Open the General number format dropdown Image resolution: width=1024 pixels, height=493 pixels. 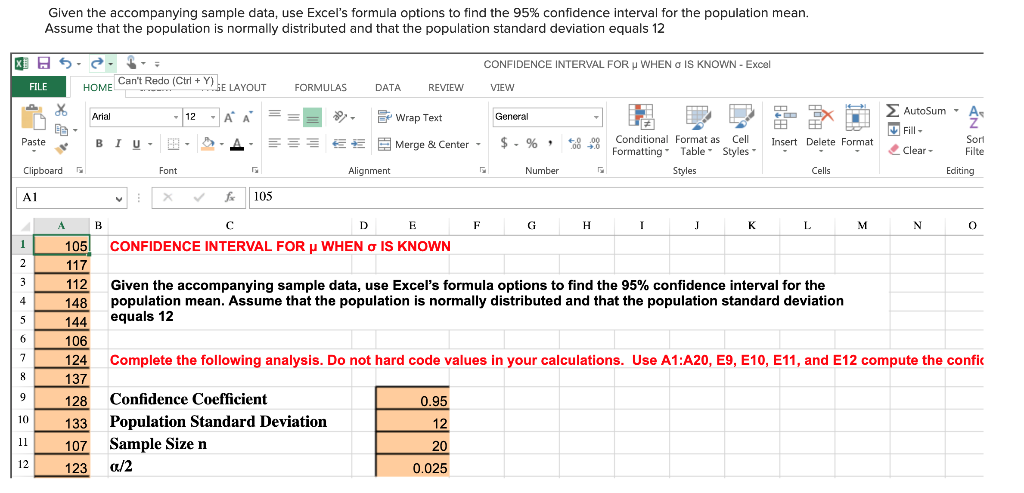(596, 117)
